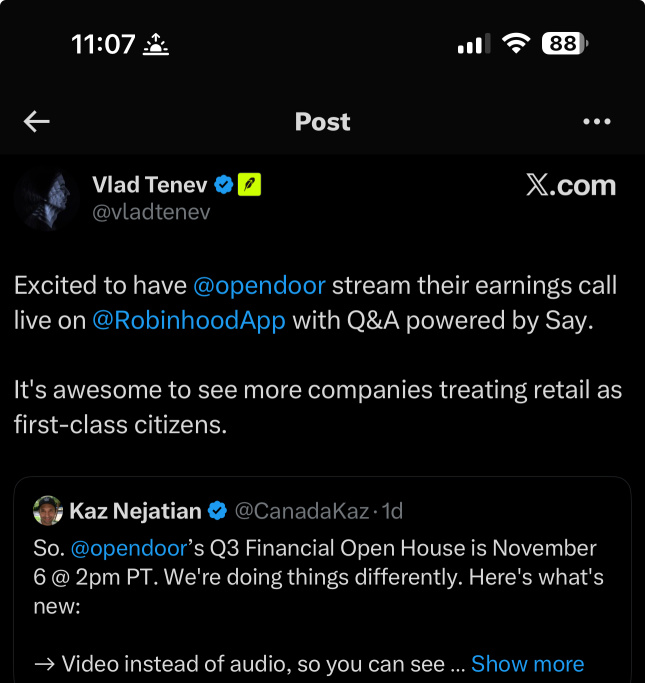Tap the sunrise icon beside the clock
Viewport: 645px width, 683px height.
[x=157, y=44]
